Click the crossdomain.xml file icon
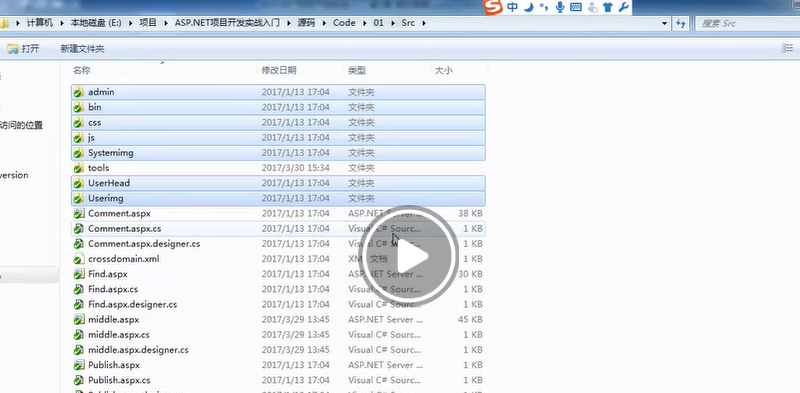 click(x=79, y=259)
